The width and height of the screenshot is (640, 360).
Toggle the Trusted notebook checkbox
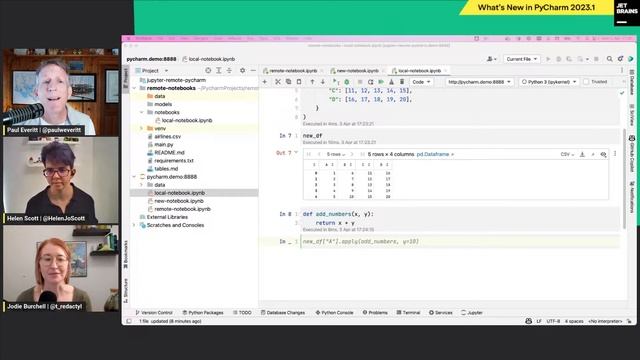pyautogui.click(x=587, y=82)
